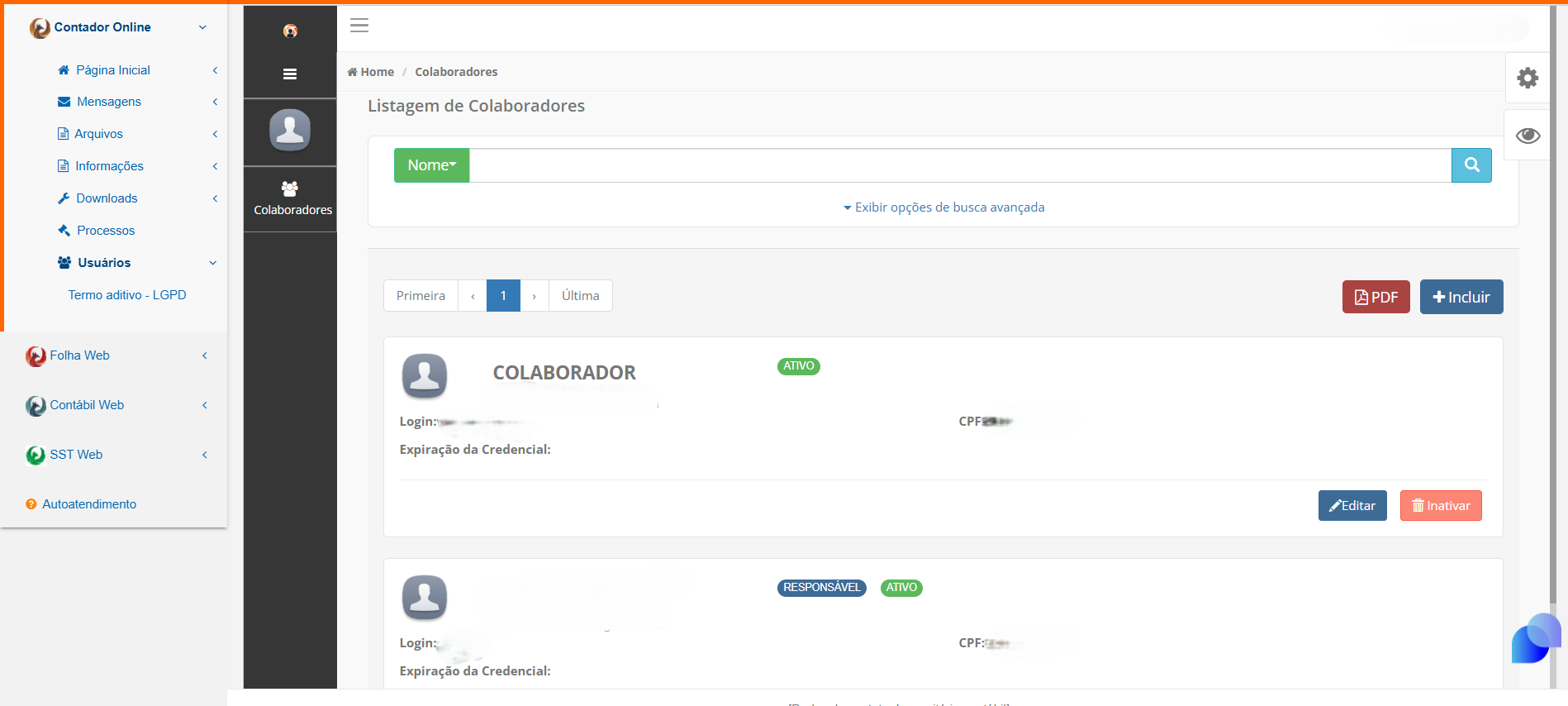Screen dimensions: 1568x706
Task: Click the document icon beside Arquivos
Action: click(x=63, y=134)
